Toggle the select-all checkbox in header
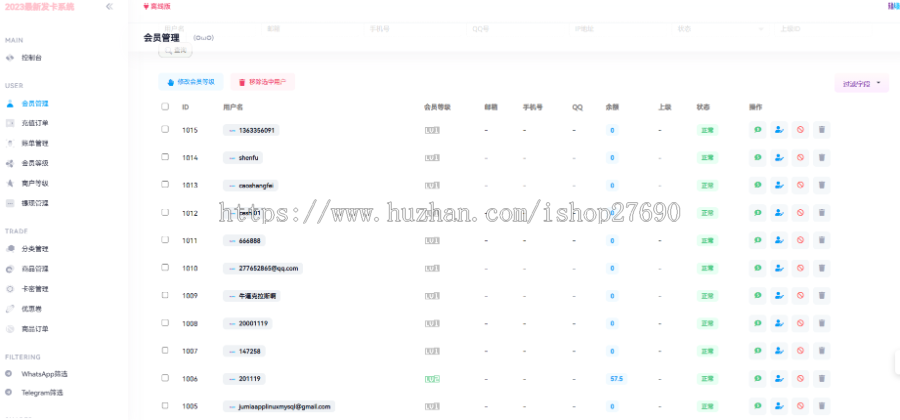This screenshot has width=900, height=420. click(165, 107)
